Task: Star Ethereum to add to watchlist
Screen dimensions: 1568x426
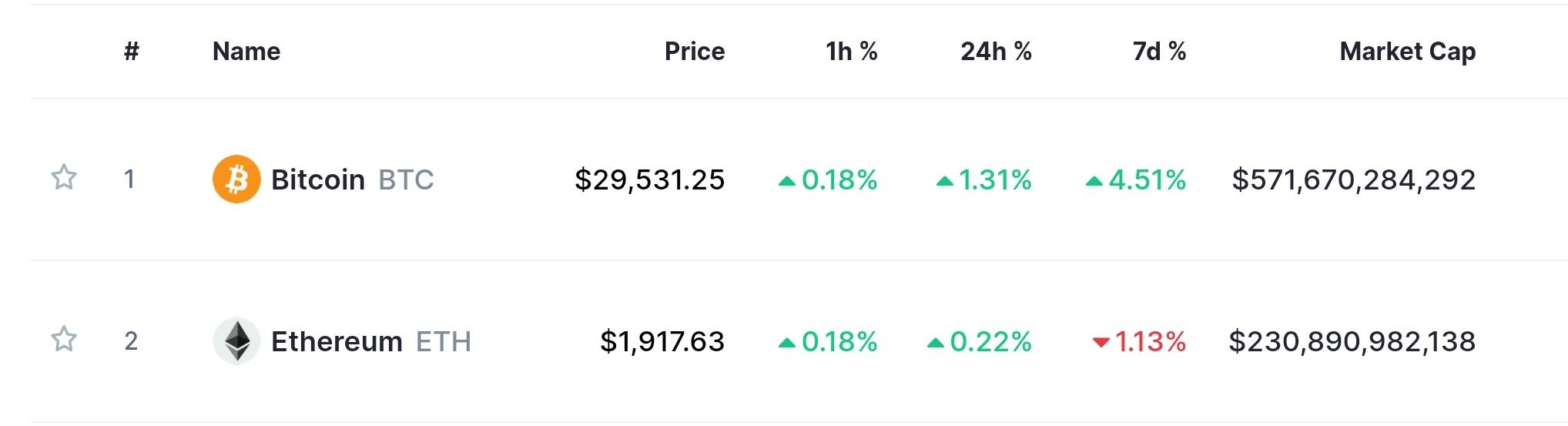Action: click(64, 339)
